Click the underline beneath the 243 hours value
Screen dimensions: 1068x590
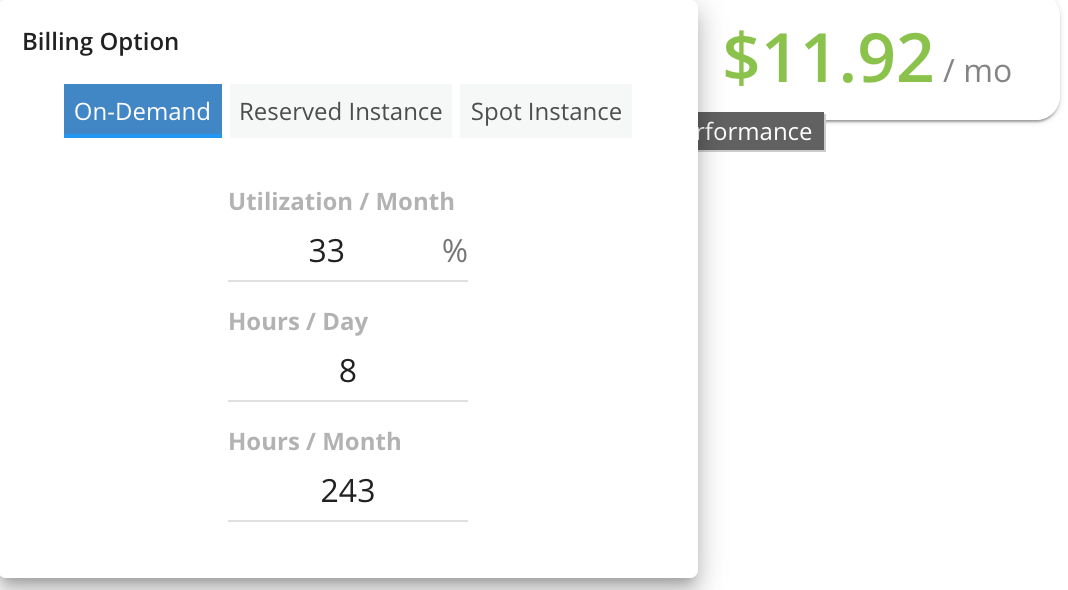pos(347,521)
